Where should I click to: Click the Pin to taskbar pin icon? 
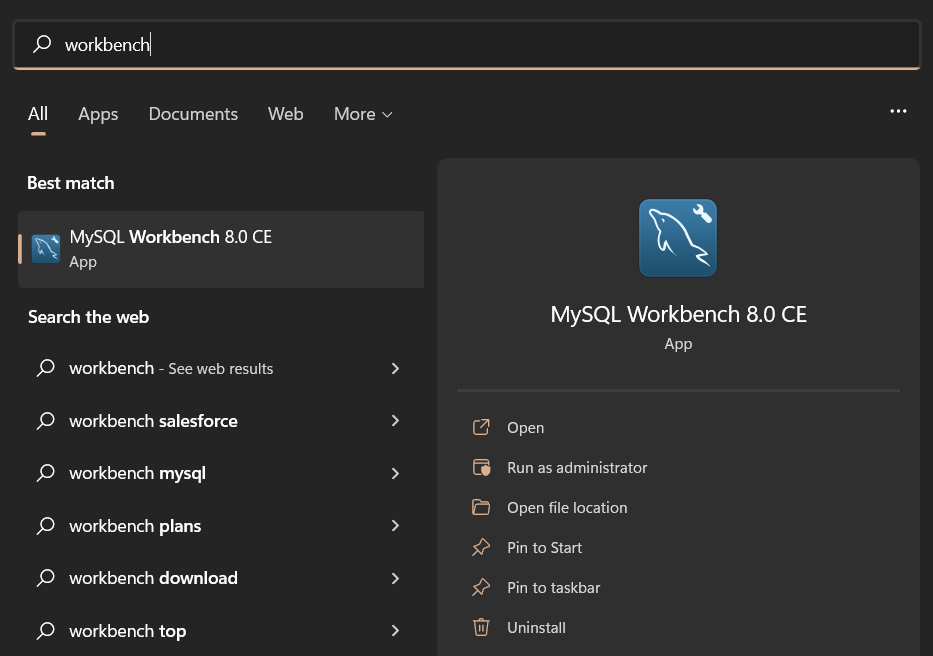481,587
